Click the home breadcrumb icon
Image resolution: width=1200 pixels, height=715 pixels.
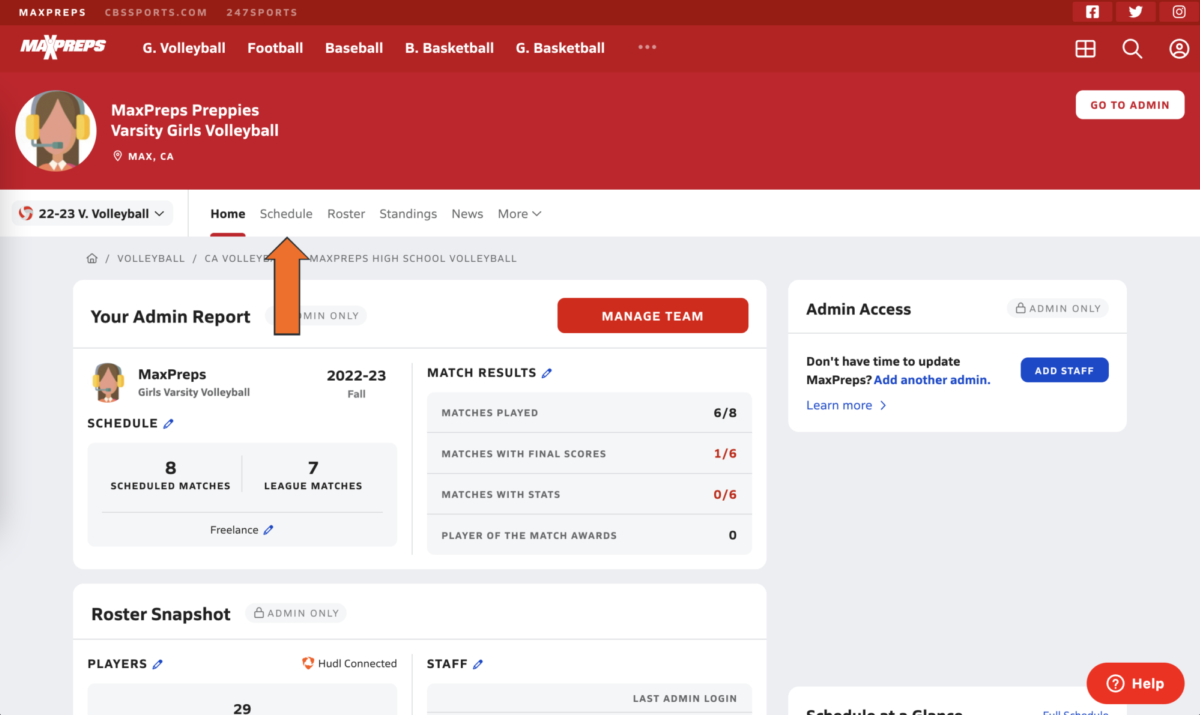[x=92, y=258]
